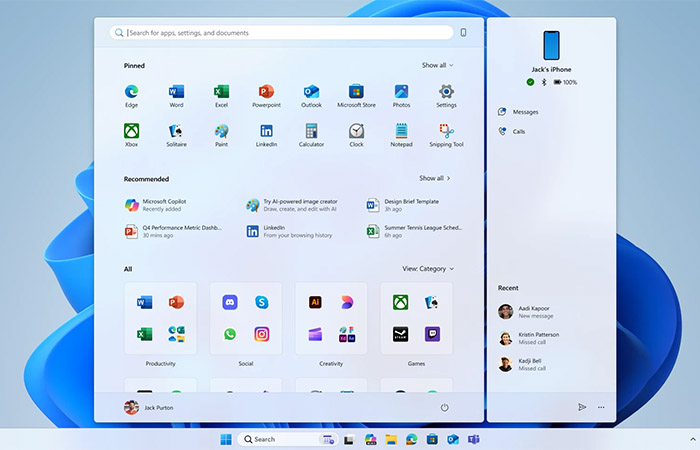Select Messages in the phone panel
This screenshot has height=450, width=700.
click(525, 111)
